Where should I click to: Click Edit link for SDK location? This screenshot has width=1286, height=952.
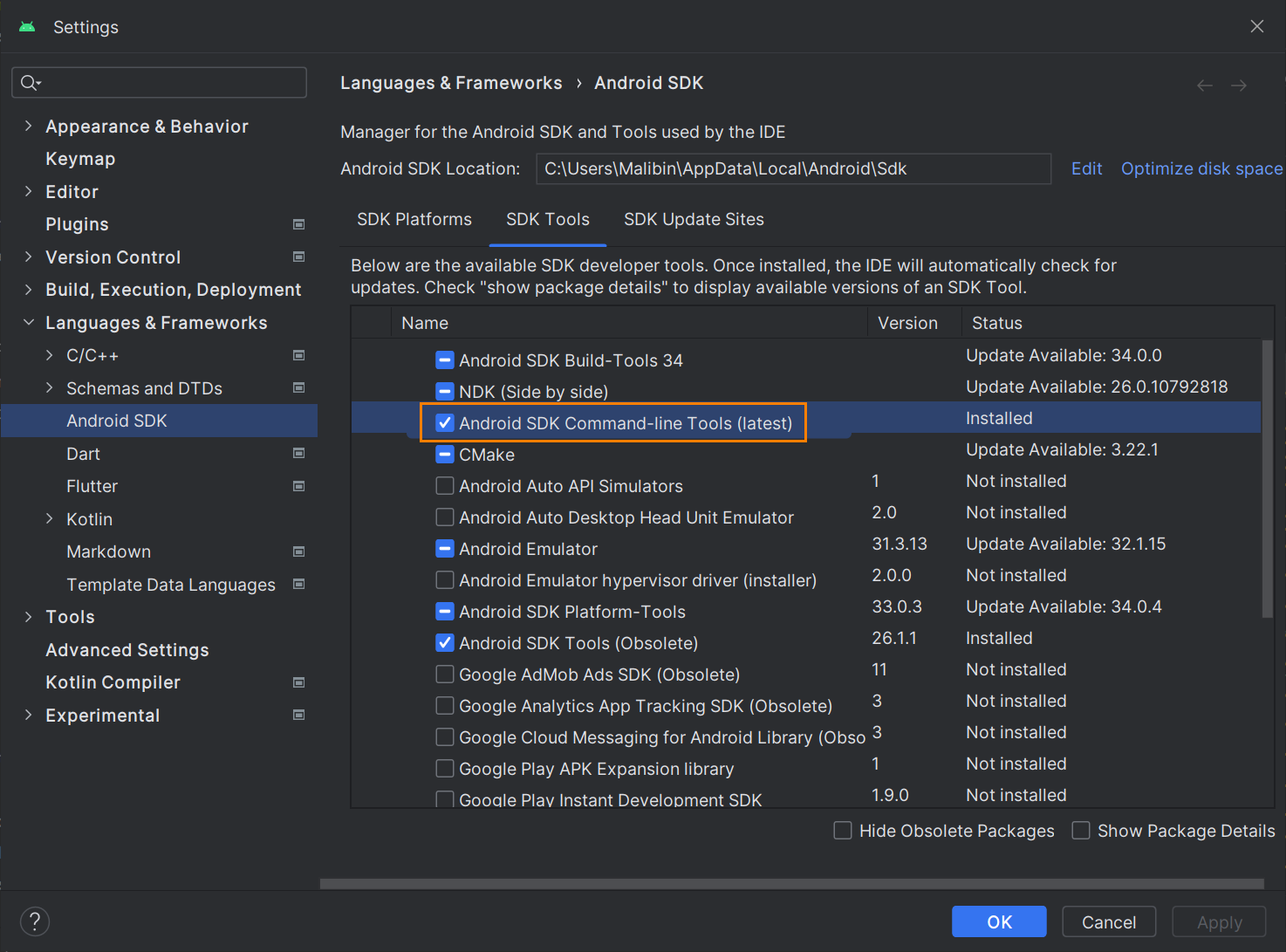[x=1086, y=168]
